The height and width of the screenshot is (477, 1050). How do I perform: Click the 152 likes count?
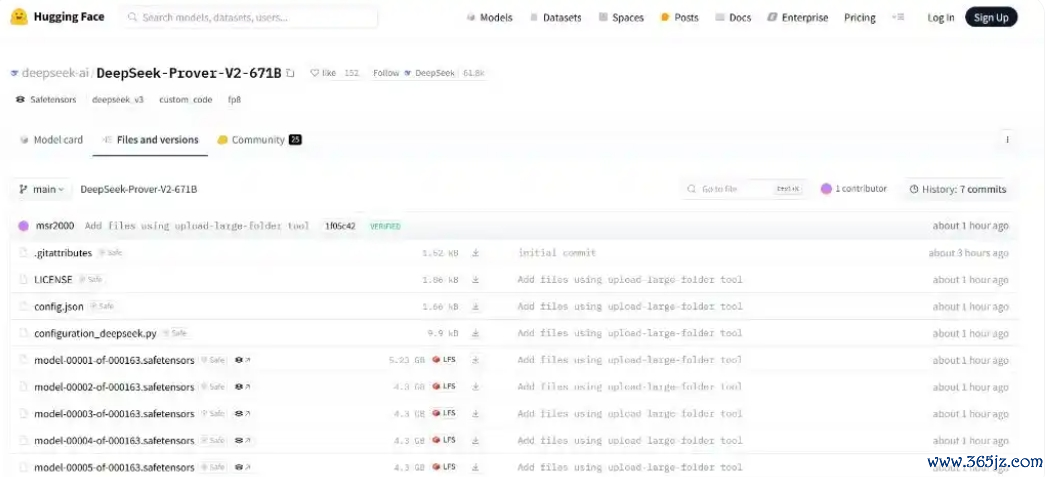tap(352, 73)
